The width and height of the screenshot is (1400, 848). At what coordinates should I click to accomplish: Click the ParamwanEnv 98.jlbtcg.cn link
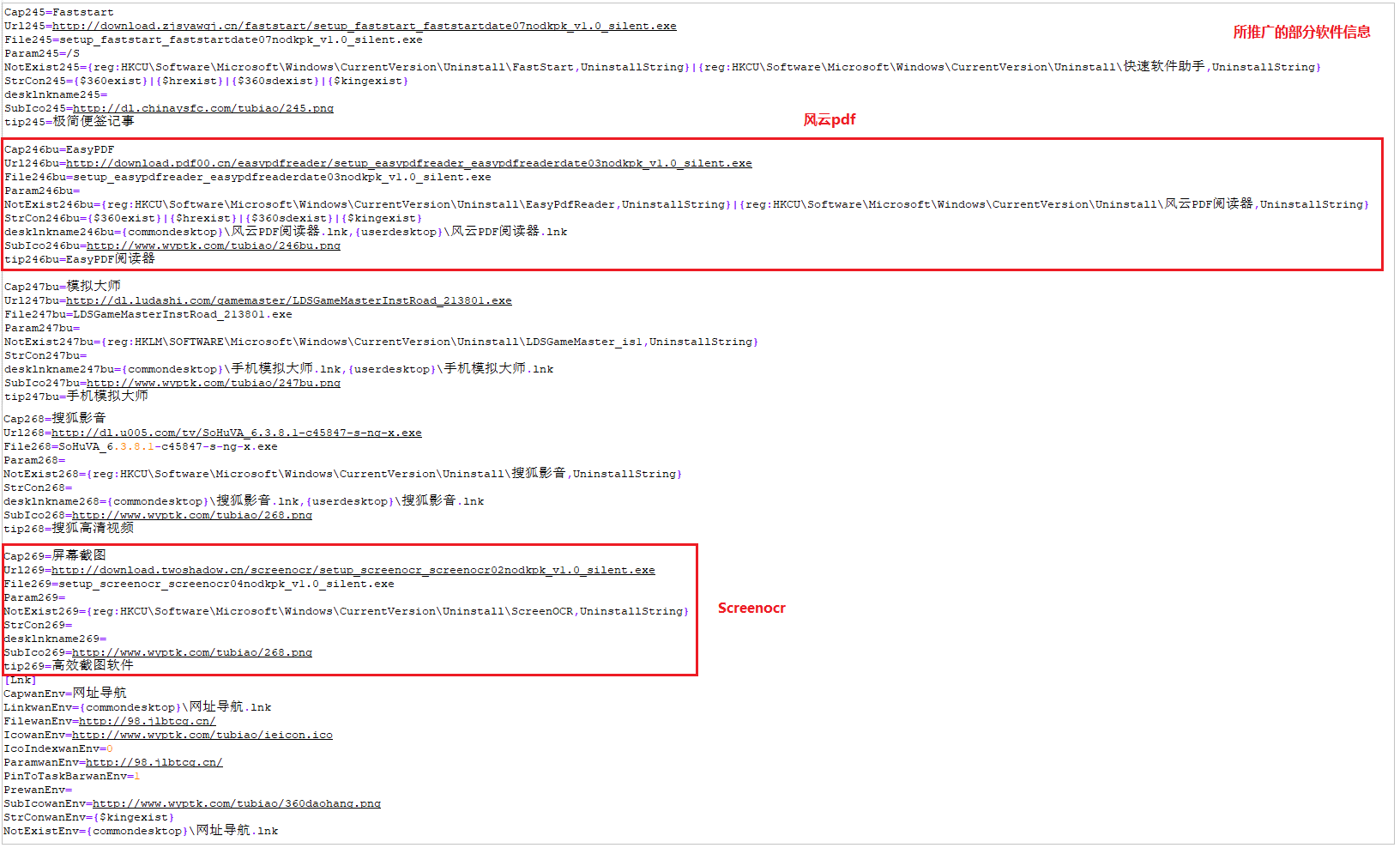tap(154, 763)
